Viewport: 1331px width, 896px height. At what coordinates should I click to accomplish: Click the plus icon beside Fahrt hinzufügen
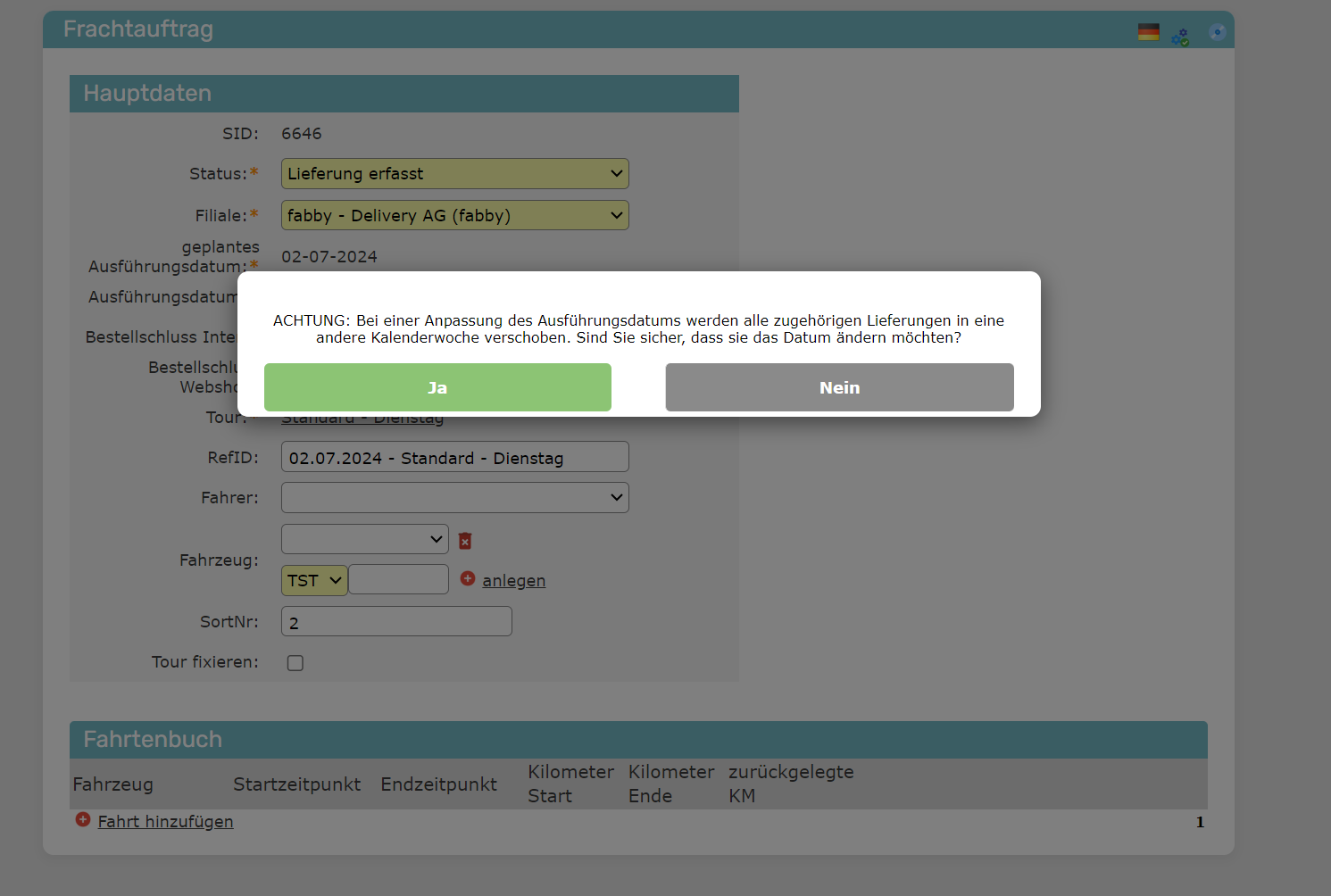83,820
